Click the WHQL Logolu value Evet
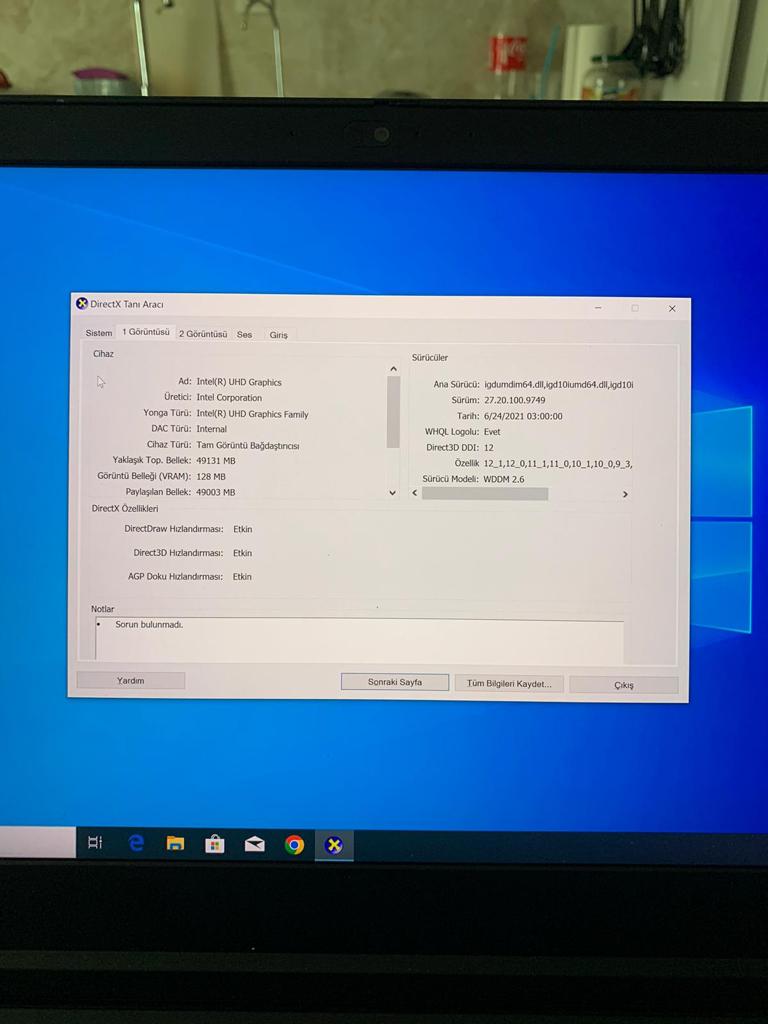The image size is (768, 1024). click(492, 432)
